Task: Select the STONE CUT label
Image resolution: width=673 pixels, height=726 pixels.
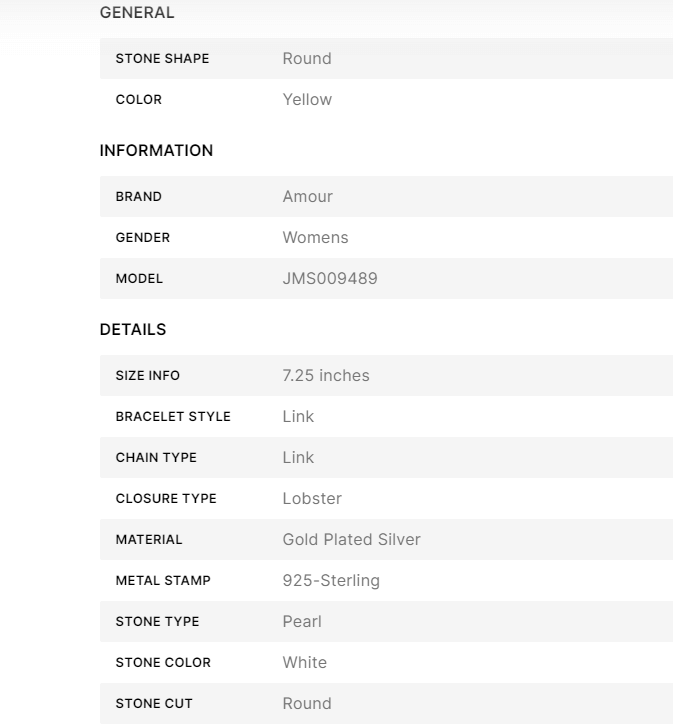Action: (x=154, y=704)
